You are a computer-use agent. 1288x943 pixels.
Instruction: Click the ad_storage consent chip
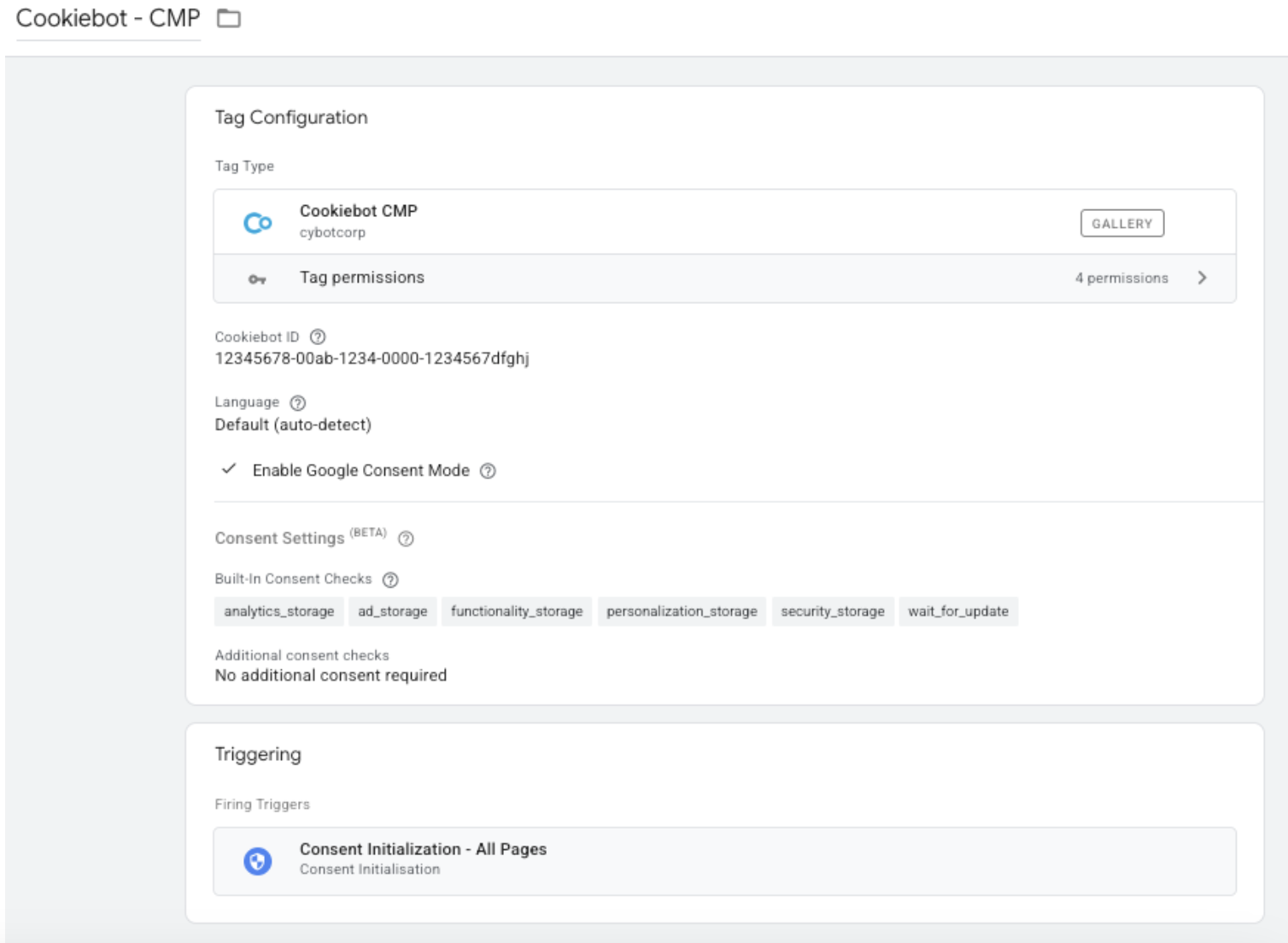(393, 612)
